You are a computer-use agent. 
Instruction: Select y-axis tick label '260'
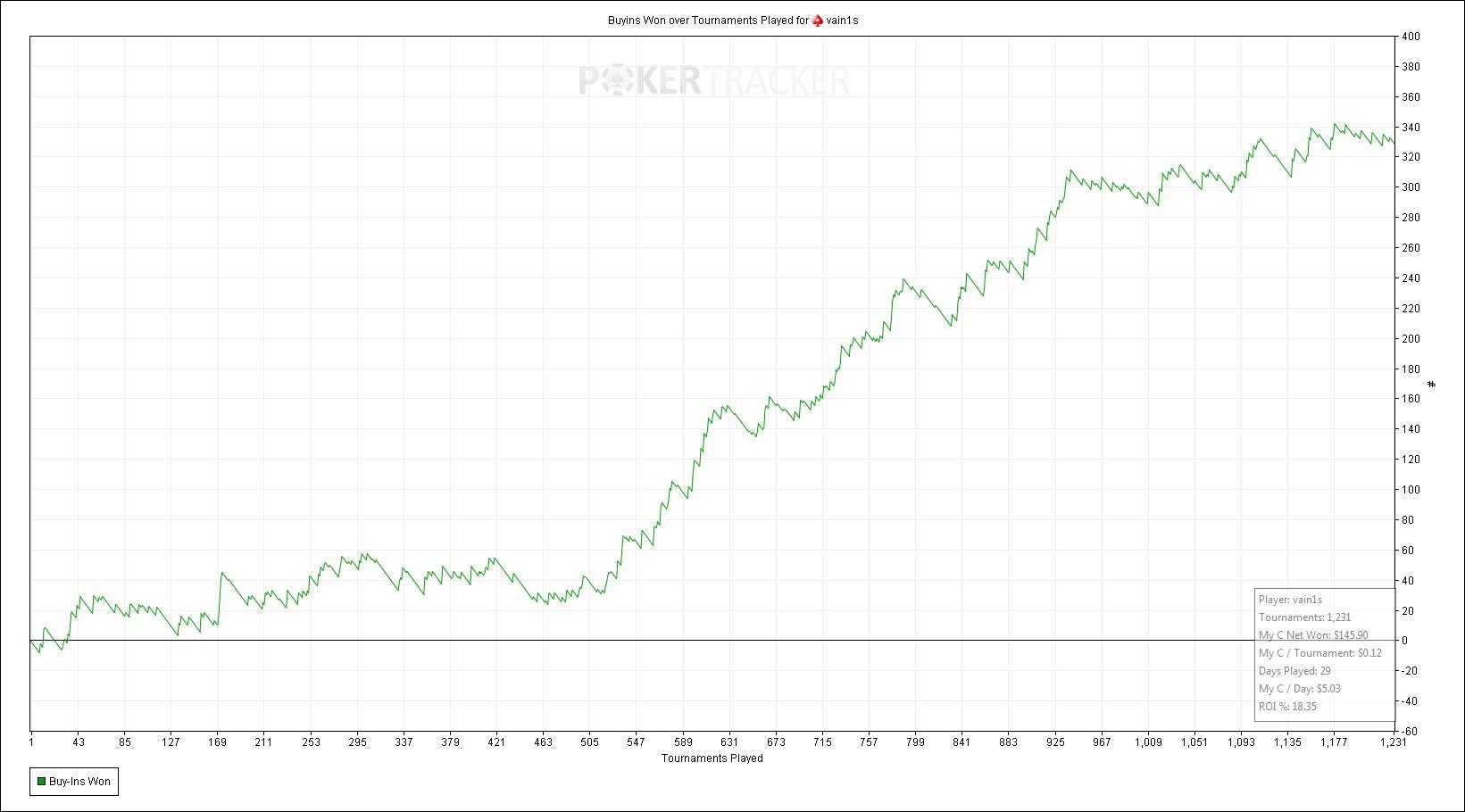[1411, 248]
